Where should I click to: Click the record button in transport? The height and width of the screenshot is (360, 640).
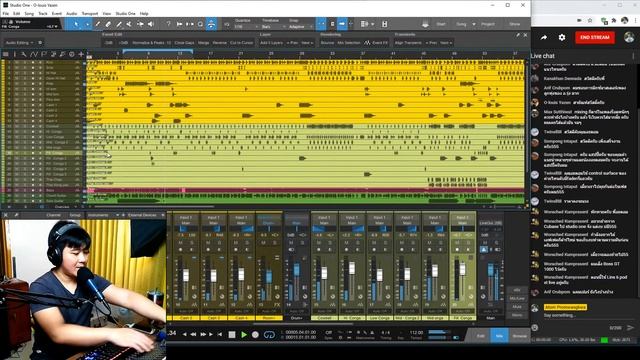coord(255,335)
